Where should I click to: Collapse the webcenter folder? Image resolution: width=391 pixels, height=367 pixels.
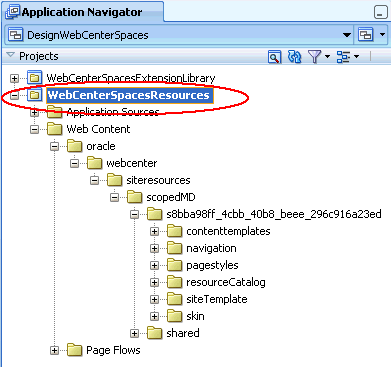tap(74, 164)
